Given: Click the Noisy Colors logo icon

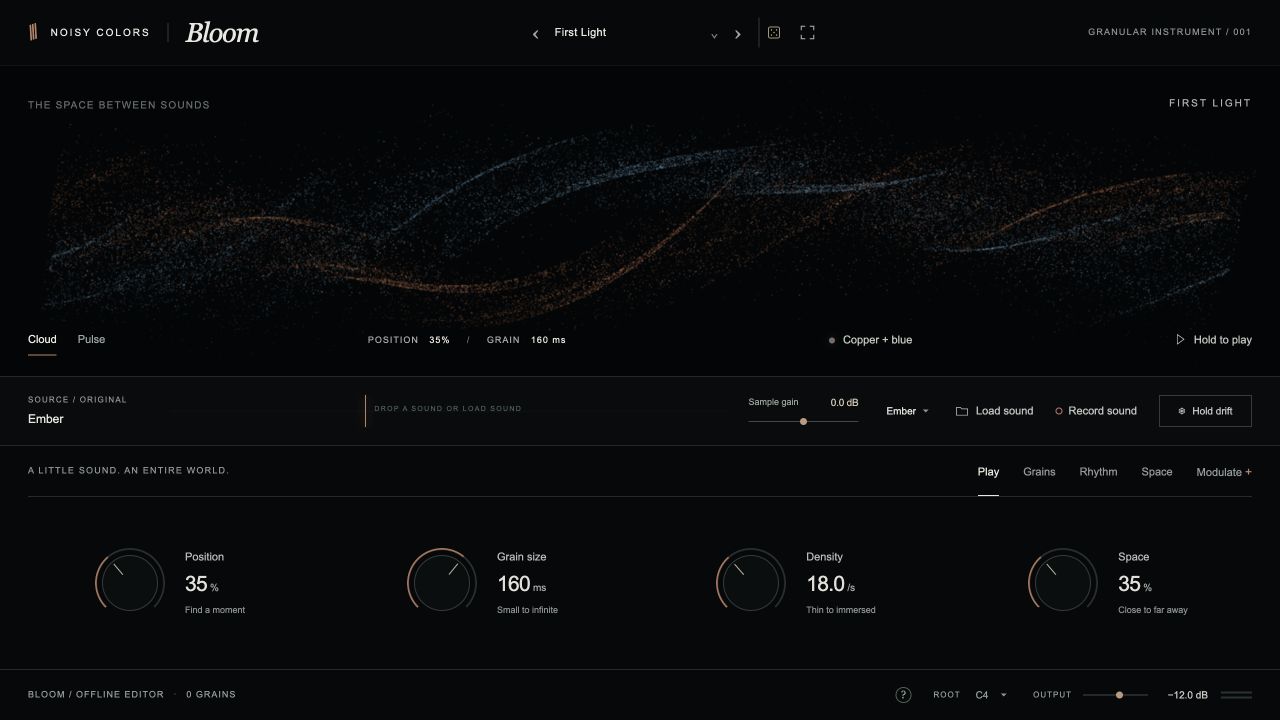Looking at the screenshot, I should click(x=33, y=32).
